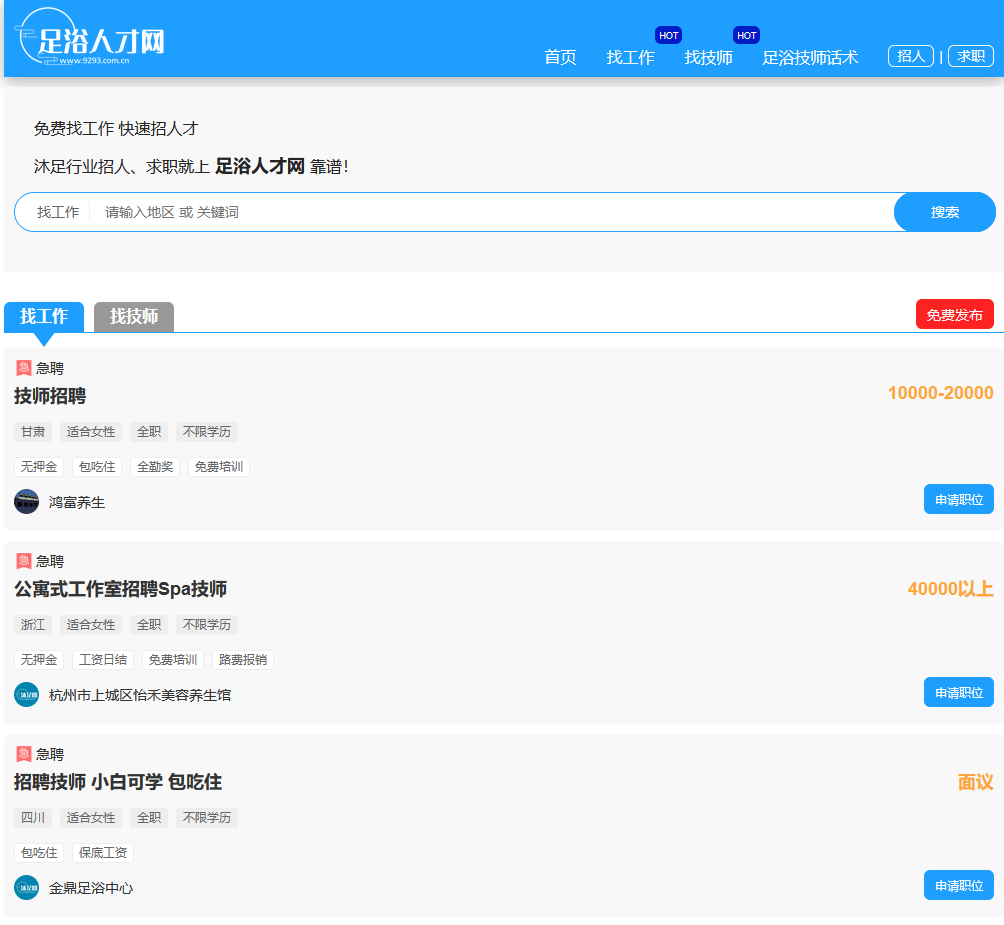Click the 急聘 icon on Spa技师 listing
The height and width of the screenshot is (925, 1004).
(x=22, y=560)
